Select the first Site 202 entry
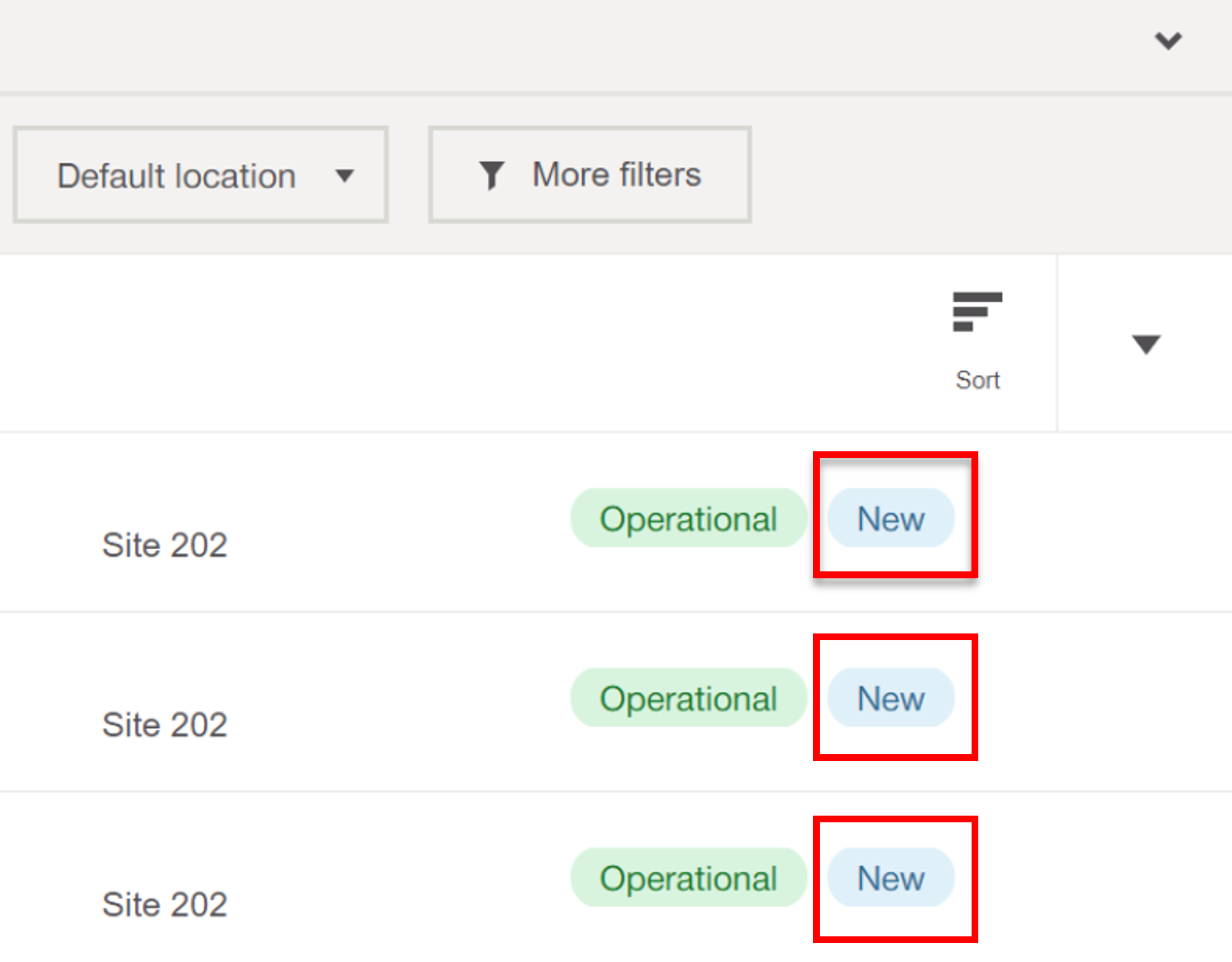The width and height of the screenshot is (1232, 962). (165, 545)
